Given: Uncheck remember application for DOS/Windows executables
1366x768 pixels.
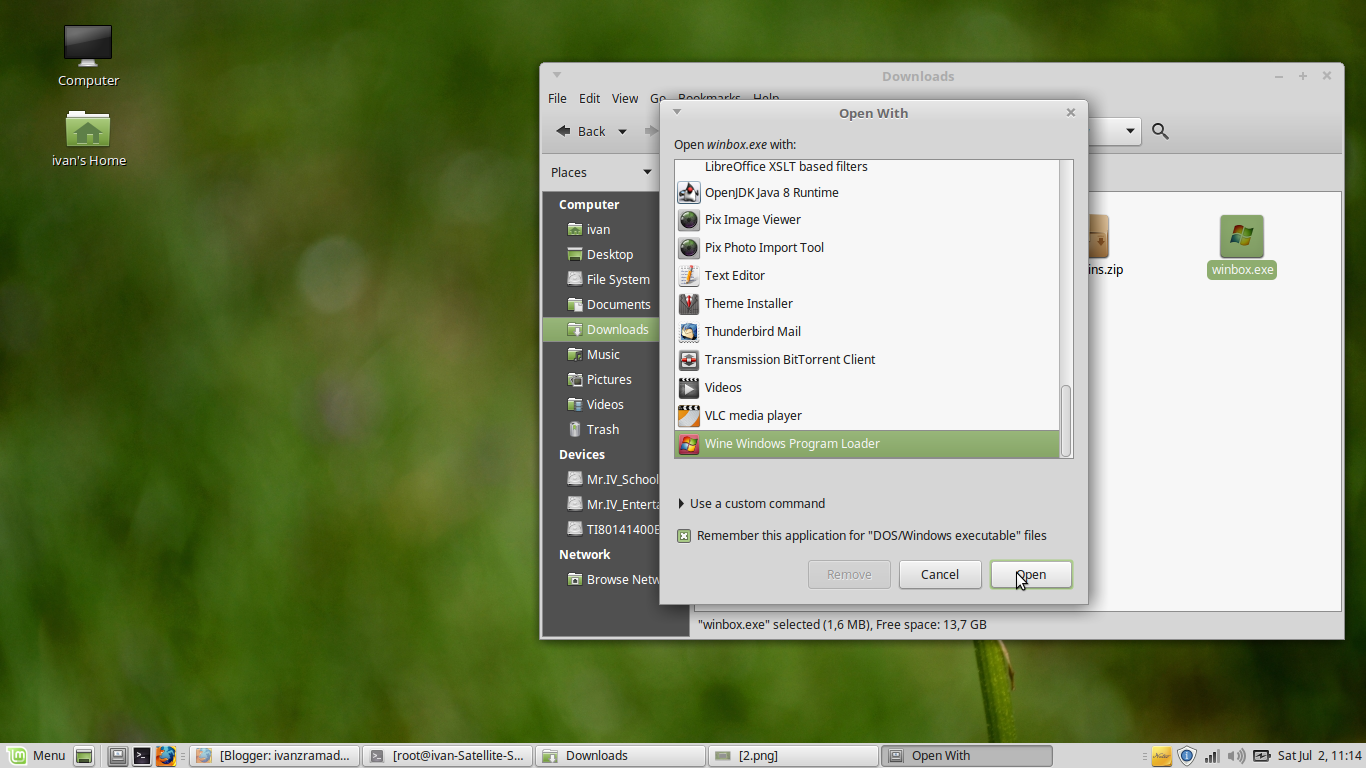Looking at the screenshot, I should pos(684,536).
